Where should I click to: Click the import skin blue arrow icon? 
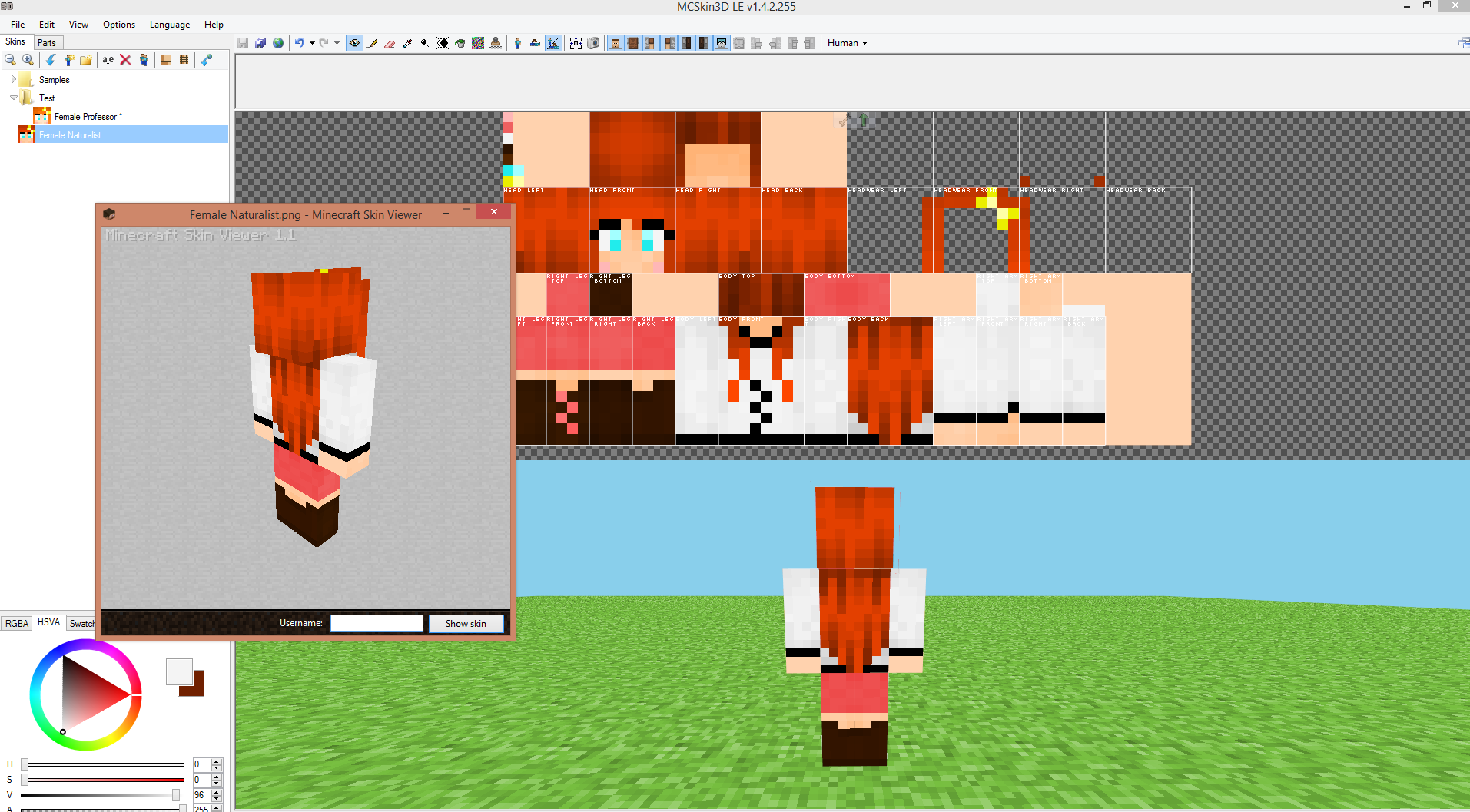tap(51, 60)
